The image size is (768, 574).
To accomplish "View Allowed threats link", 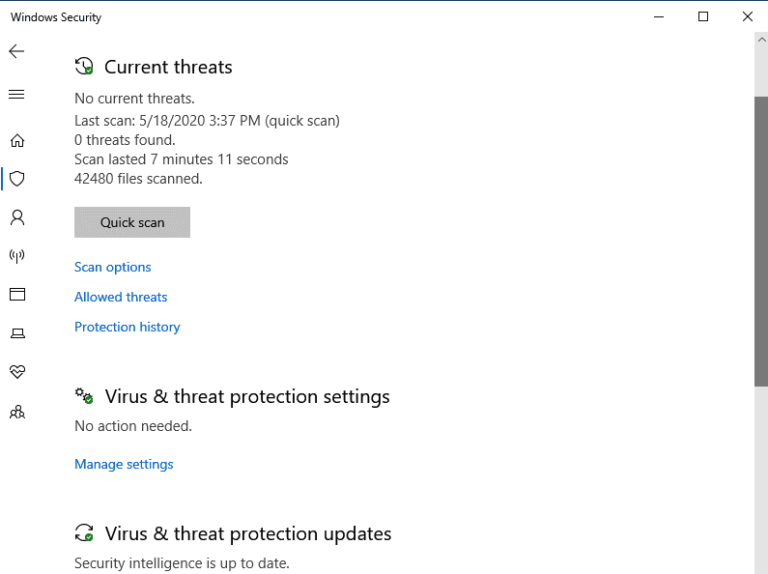I will pyautogui.click(x=121, y=297).
